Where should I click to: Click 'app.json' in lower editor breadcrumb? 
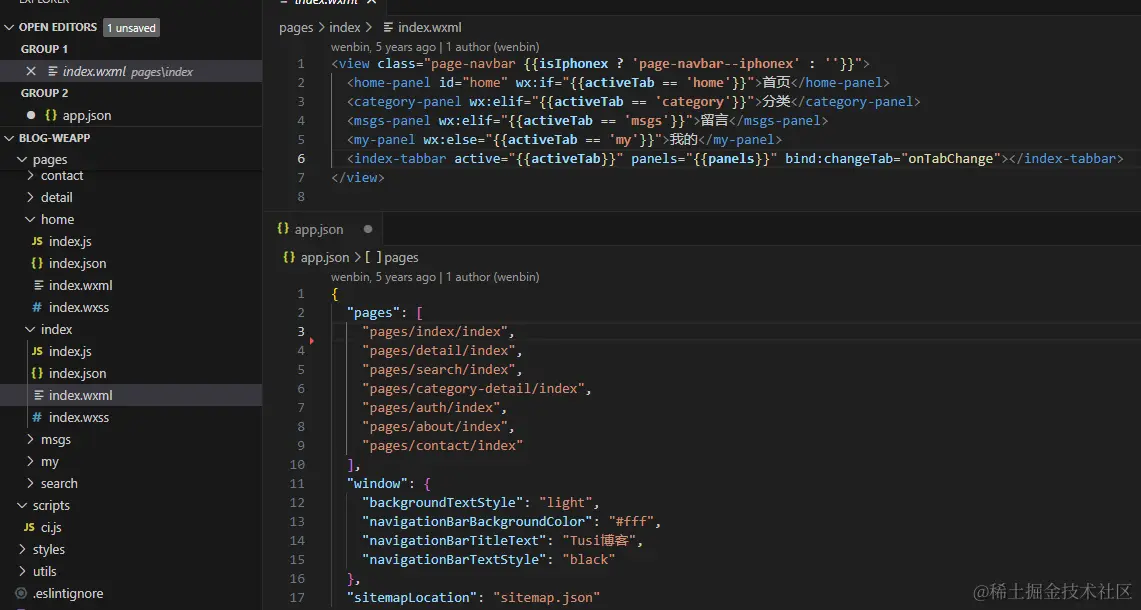tap(325, 258)
